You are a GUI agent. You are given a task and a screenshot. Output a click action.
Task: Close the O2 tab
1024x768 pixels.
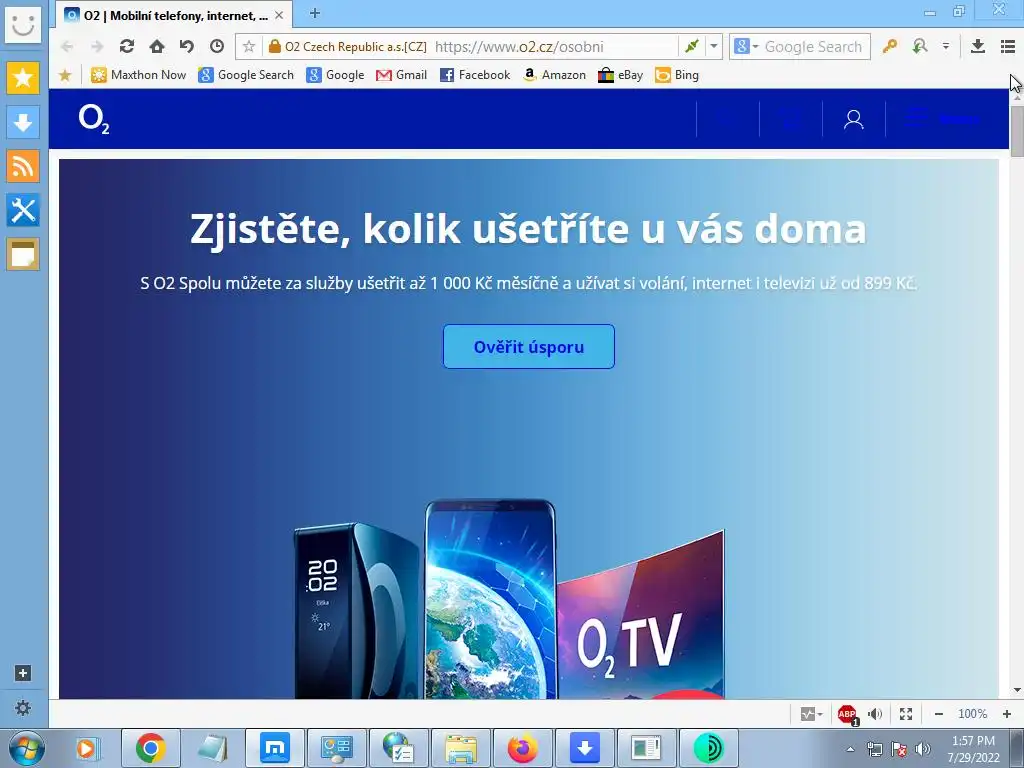tap(279, 15)
